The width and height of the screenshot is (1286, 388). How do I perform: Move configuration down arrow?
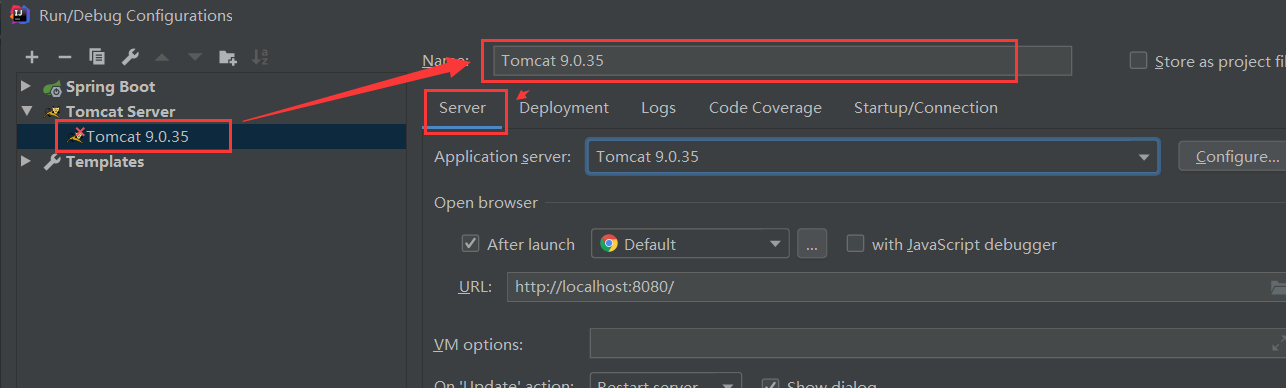point(194,57)
